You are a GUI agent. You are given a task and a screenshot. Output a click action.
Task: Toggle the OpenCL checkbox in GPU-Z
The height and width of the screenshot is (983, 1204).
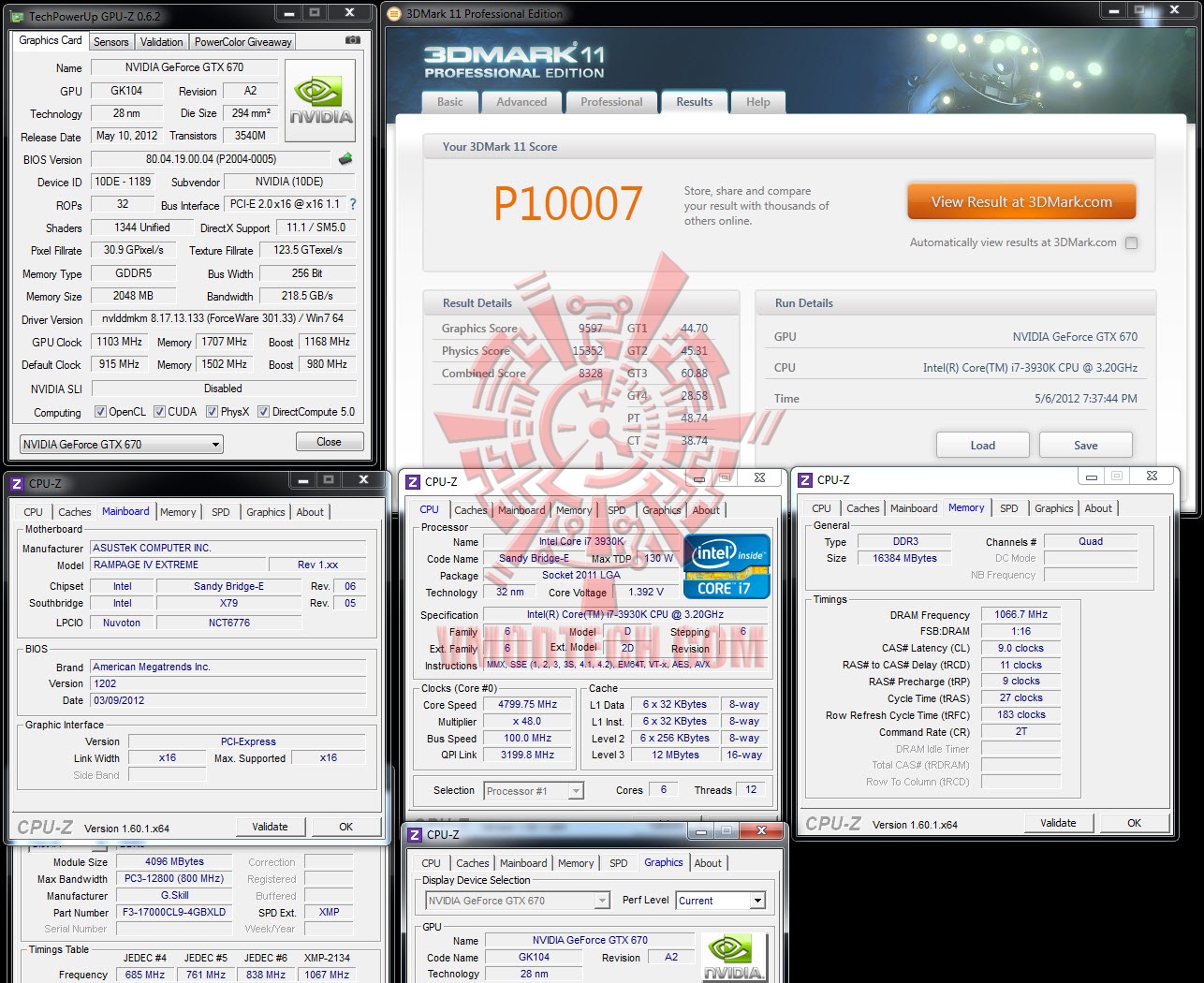click(x=100, y=412)
